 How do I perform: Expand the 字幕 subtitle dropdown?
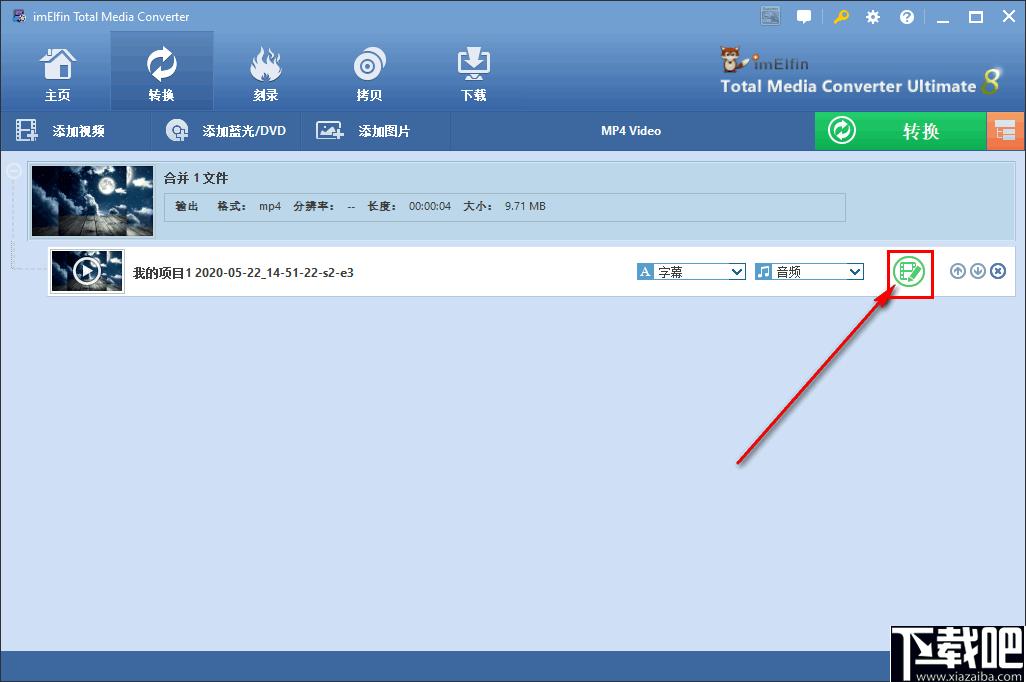tap(737, 271)
